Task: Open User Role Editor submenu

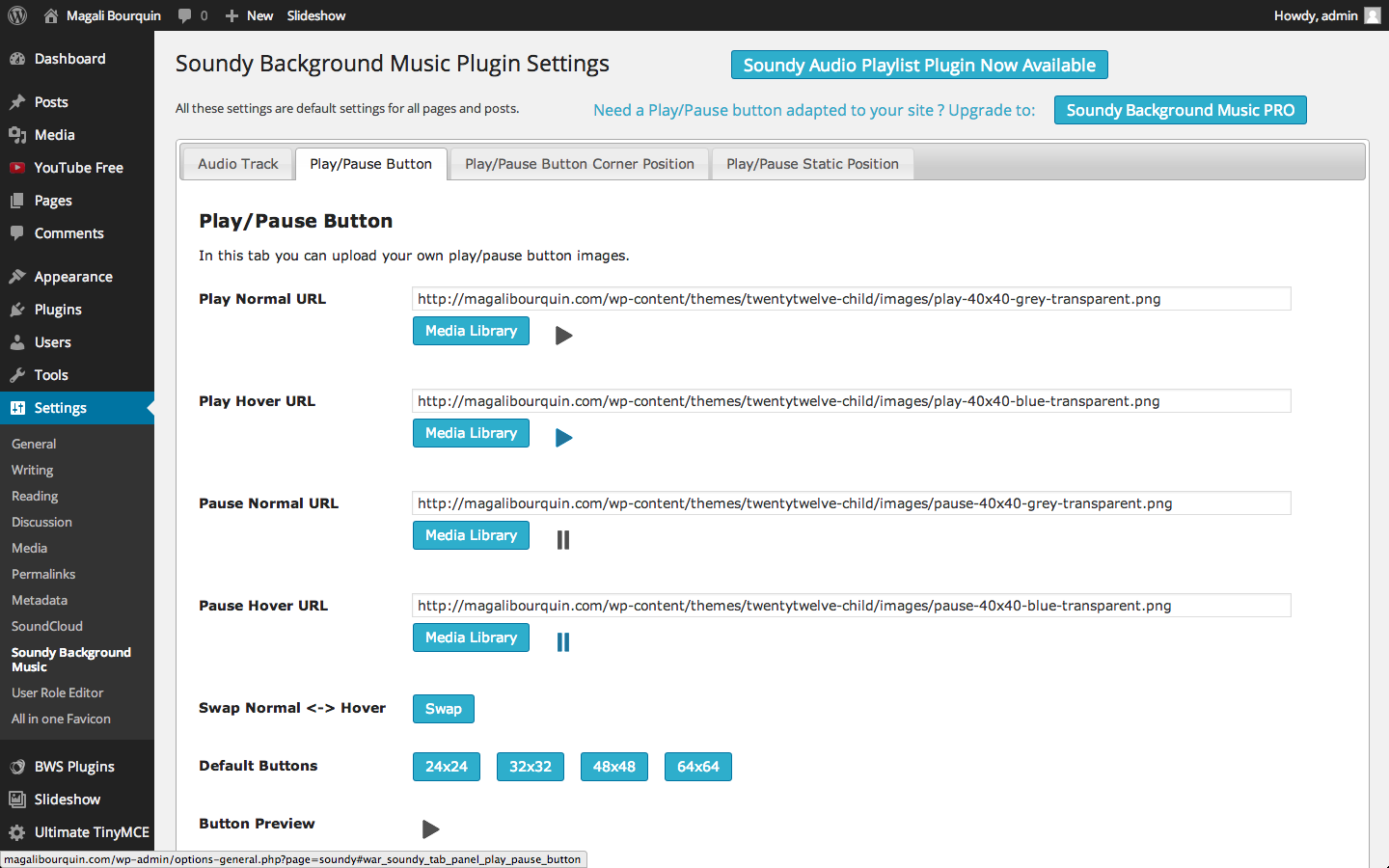Action: (x=57, y=692)
